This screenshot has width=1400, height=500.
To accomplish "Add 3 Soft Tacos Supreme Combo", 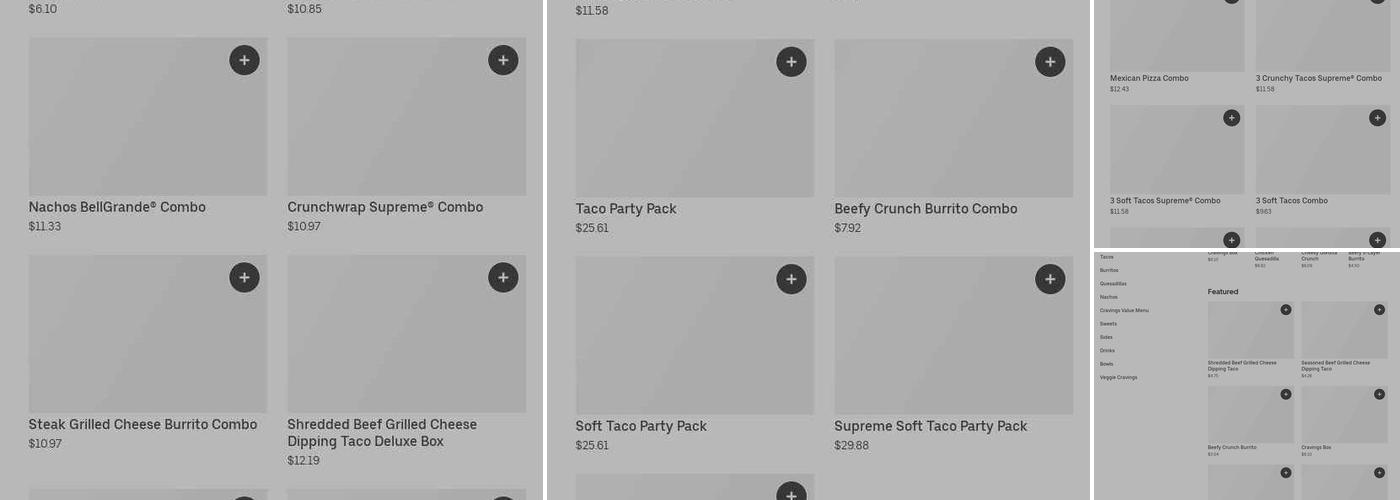I will point(1231,118).
